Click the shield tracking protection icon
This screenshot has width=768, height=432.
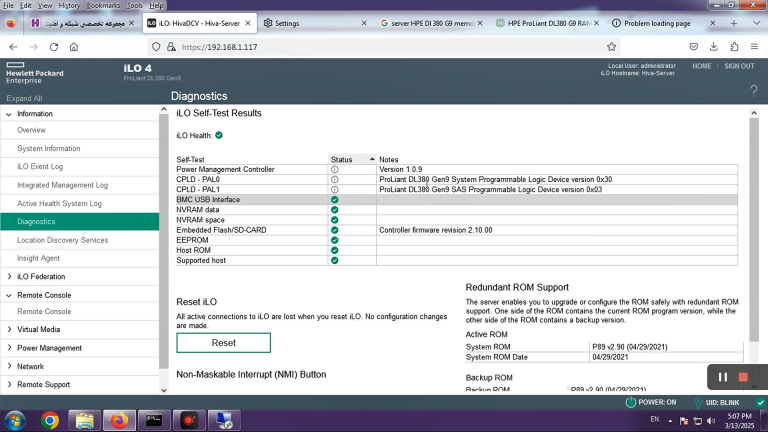[x=156, y=47]
